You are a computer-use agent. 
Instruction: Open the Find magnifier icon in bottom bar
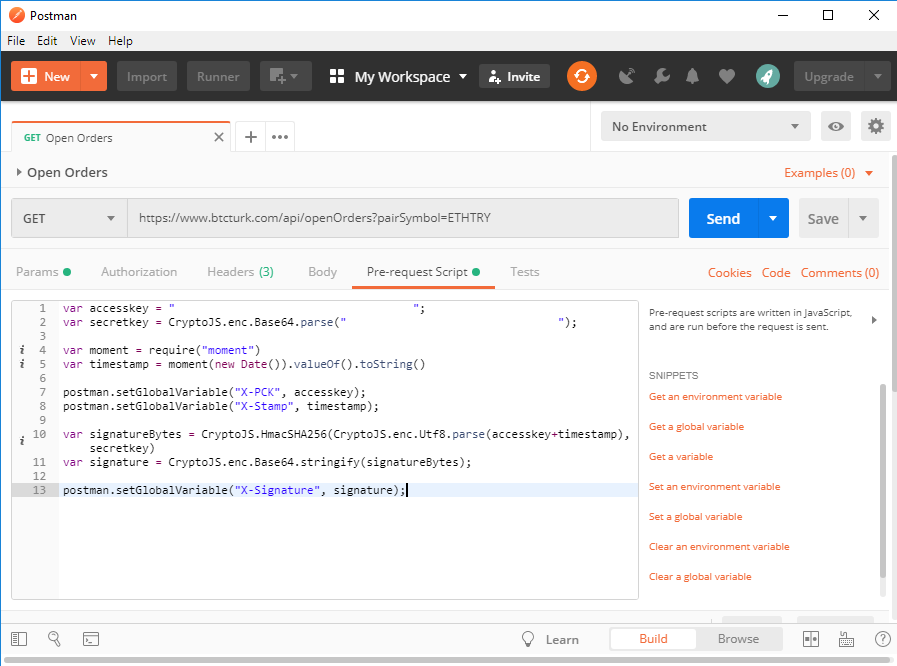pos(54,639)
